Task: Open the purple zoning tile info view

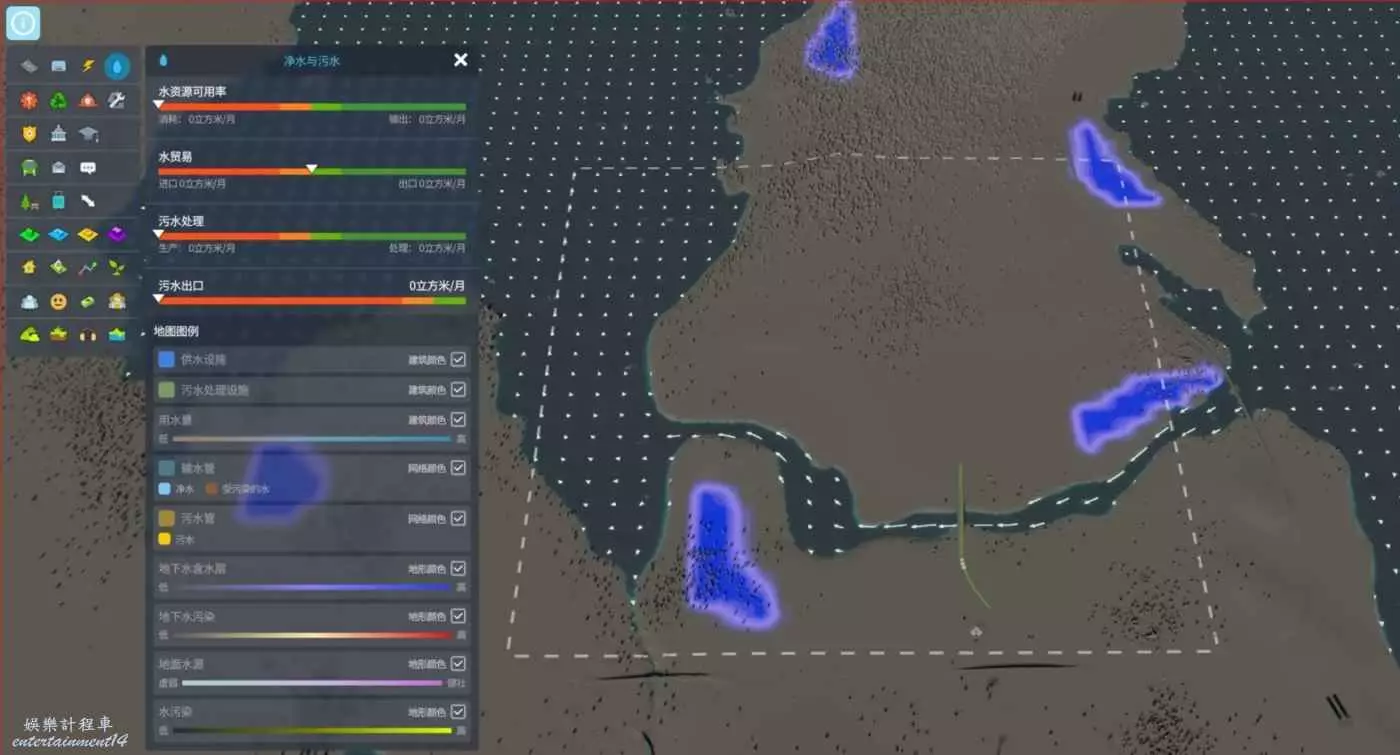Action: pyautogui.click(x=117, y=234)
